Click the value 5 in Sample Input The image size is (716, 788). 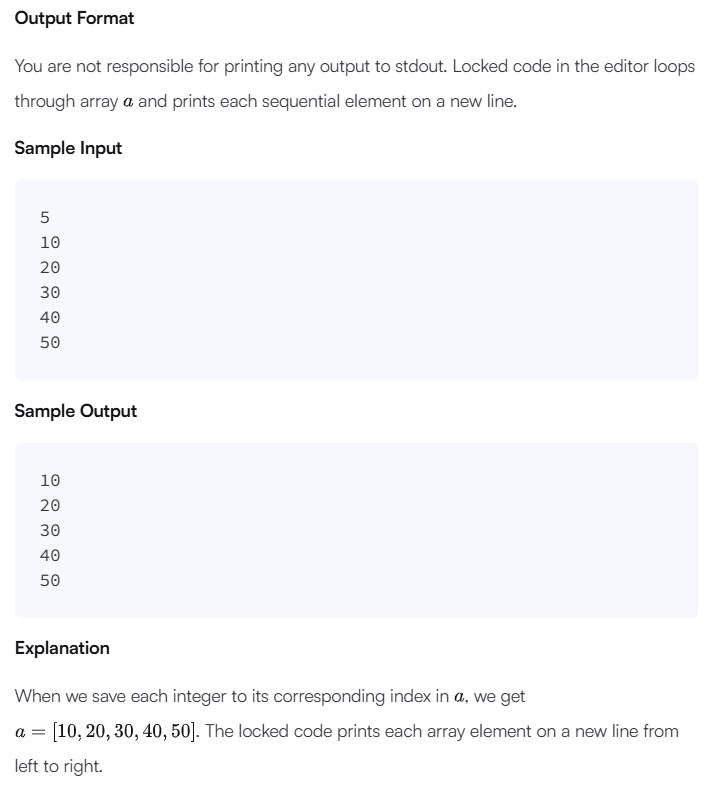(x=45, y=218)
